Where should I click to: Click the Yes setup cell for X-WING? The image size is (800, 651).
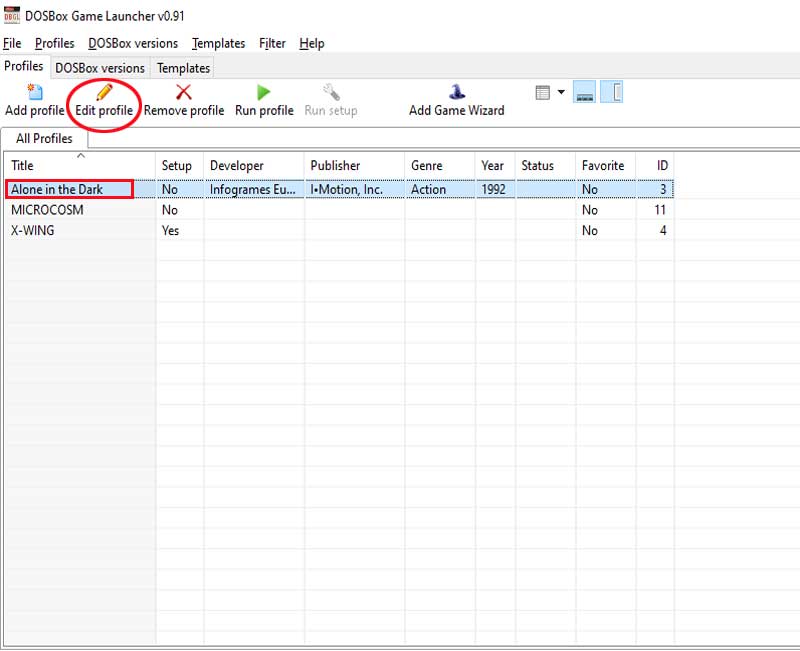click(180, 230)
